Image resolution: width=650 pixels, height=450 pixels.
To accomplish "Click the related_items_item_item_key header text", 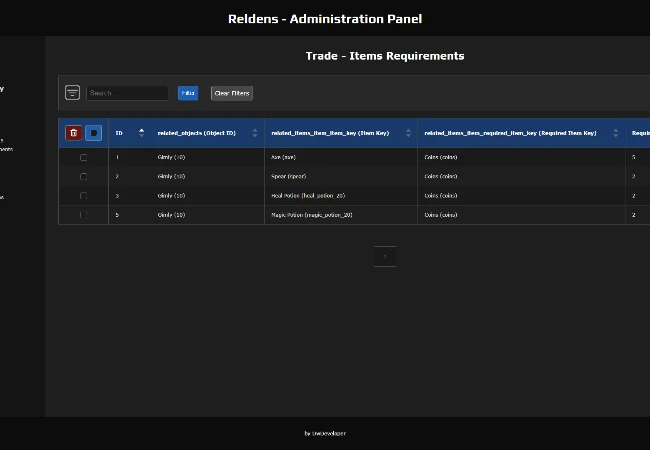I will (330, 133).
